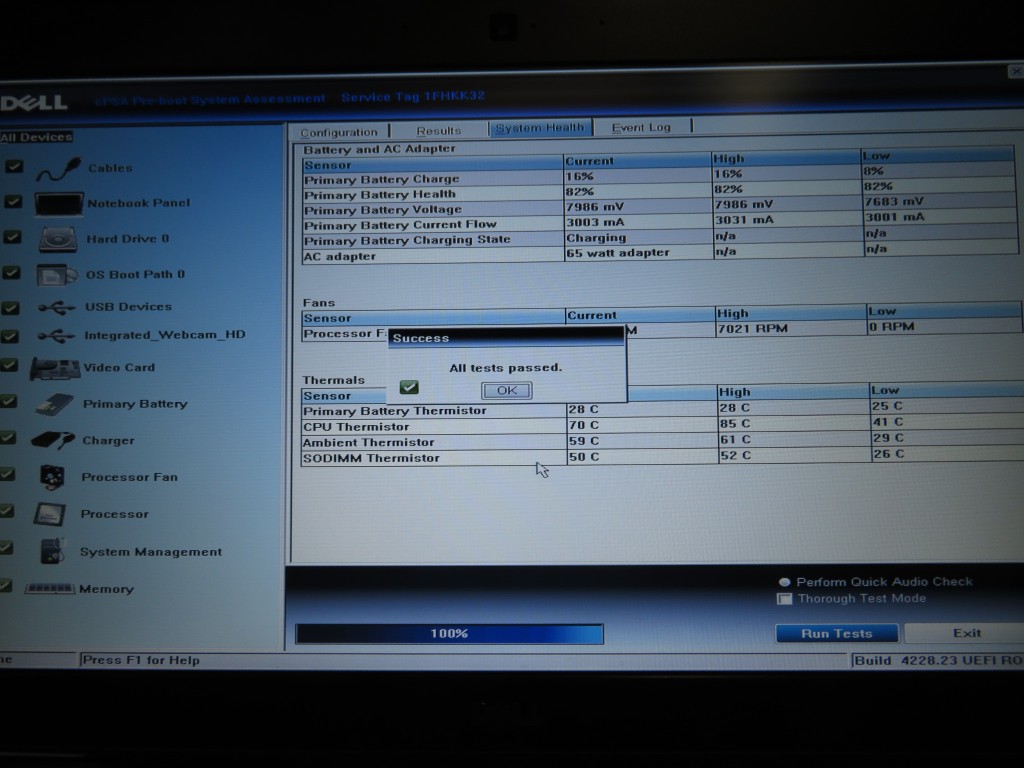Screen dimensions: 1024x768
Task: Click the Service Tag text in header
Action: coord(413,97)
